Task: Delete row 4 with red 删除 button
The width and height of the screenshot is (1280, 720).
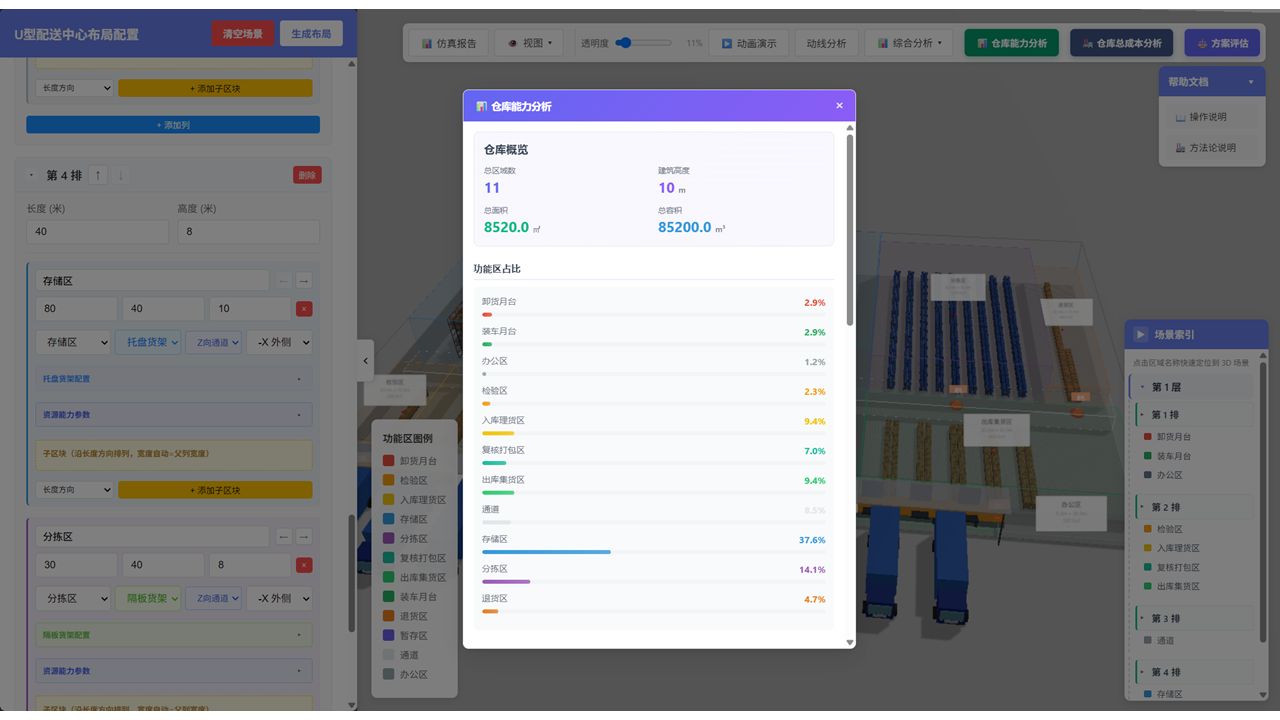Action: [x=307, y=175]
